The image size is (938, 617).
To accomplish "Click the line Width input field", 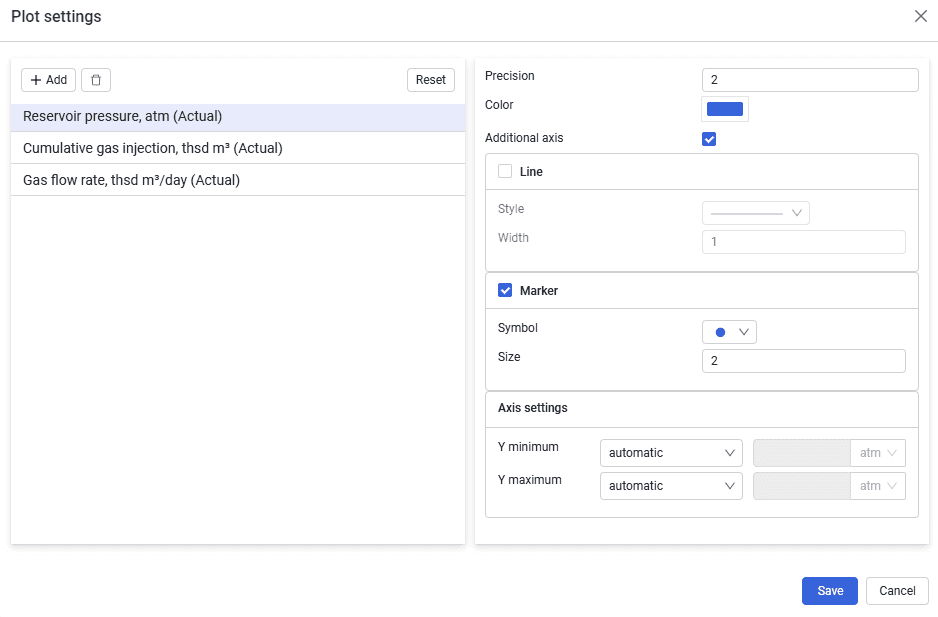I will (803, 242).
